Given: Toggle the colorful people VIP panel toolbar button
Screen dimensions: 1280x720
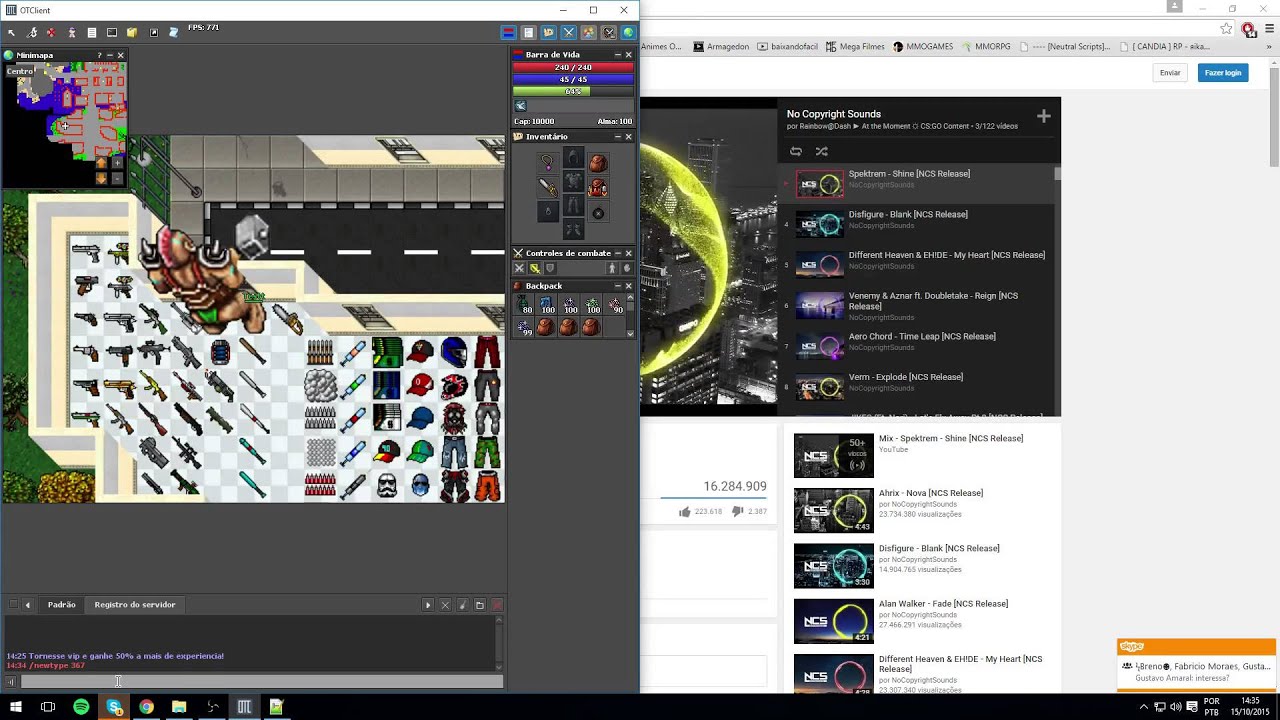Looking at the screenshot, I should (x=589, y=32).
